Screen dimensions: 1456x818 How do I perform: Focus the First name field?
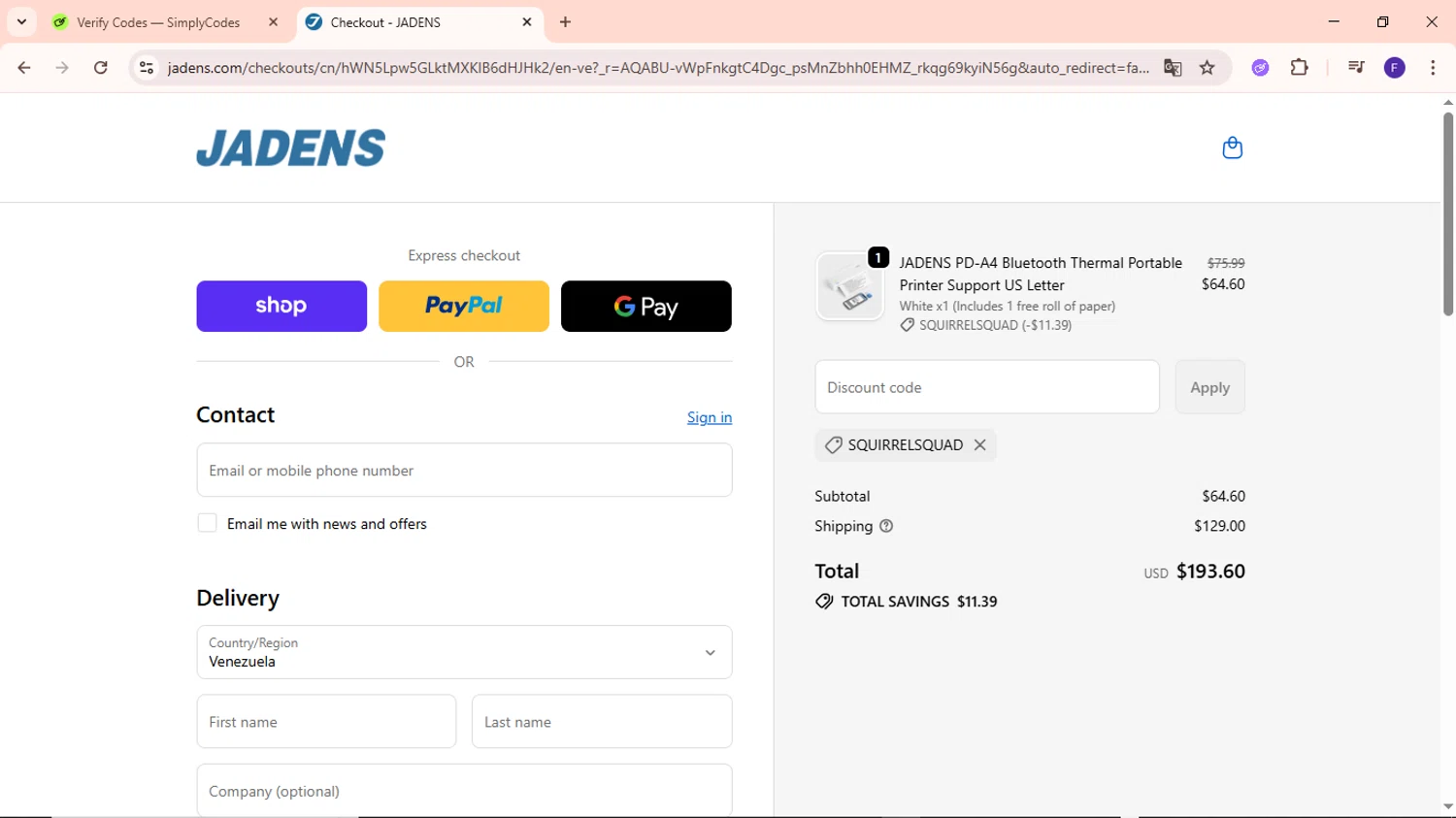(326, 722)
